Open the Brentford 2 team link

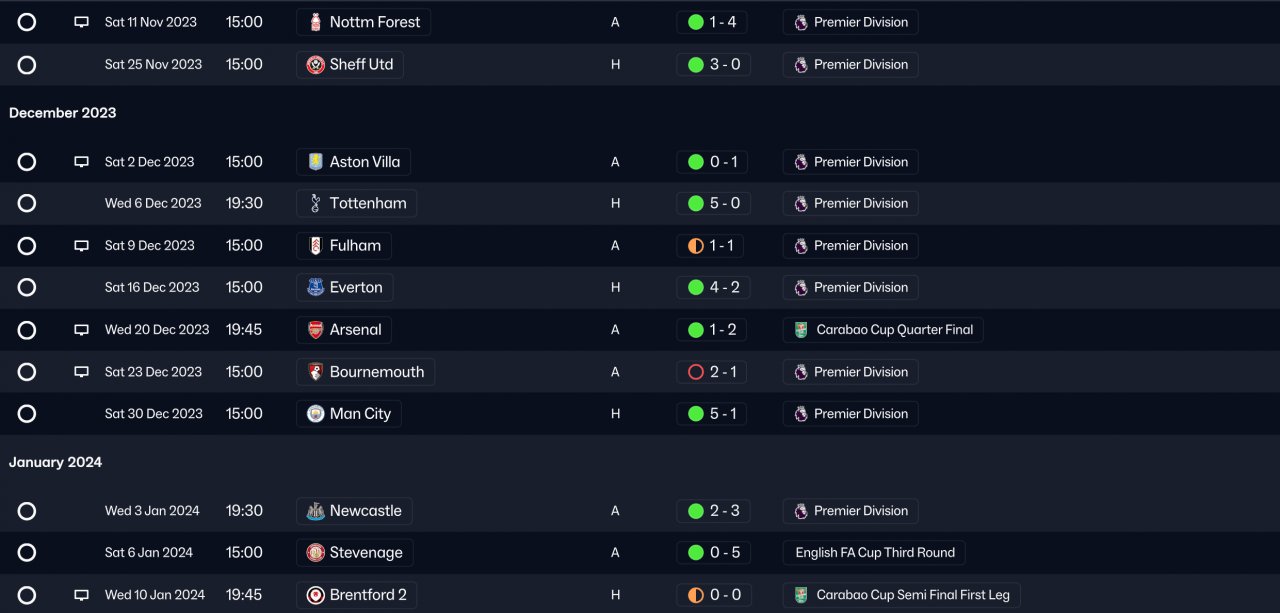pos(368,595)
